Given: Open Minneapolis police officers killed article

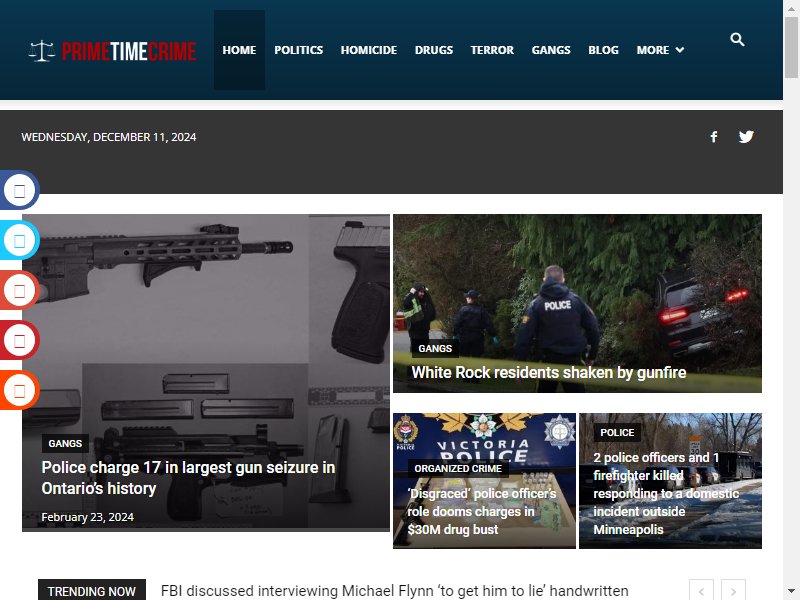Looking at the screenshot, I should (x=665, y=493).
